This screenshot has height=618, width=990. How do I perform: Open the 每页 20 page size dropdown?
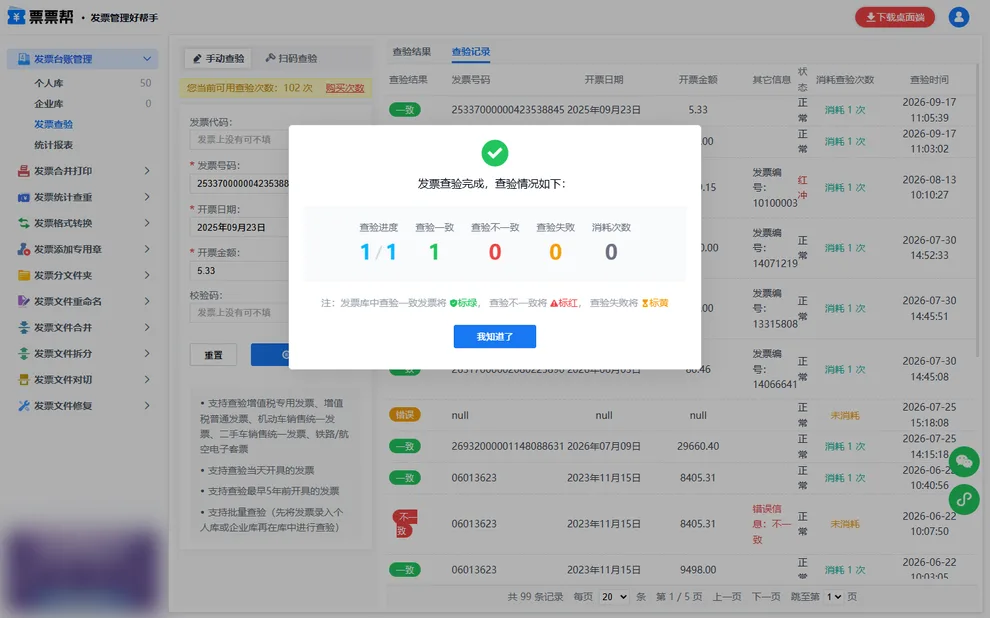tap(614, 597)
